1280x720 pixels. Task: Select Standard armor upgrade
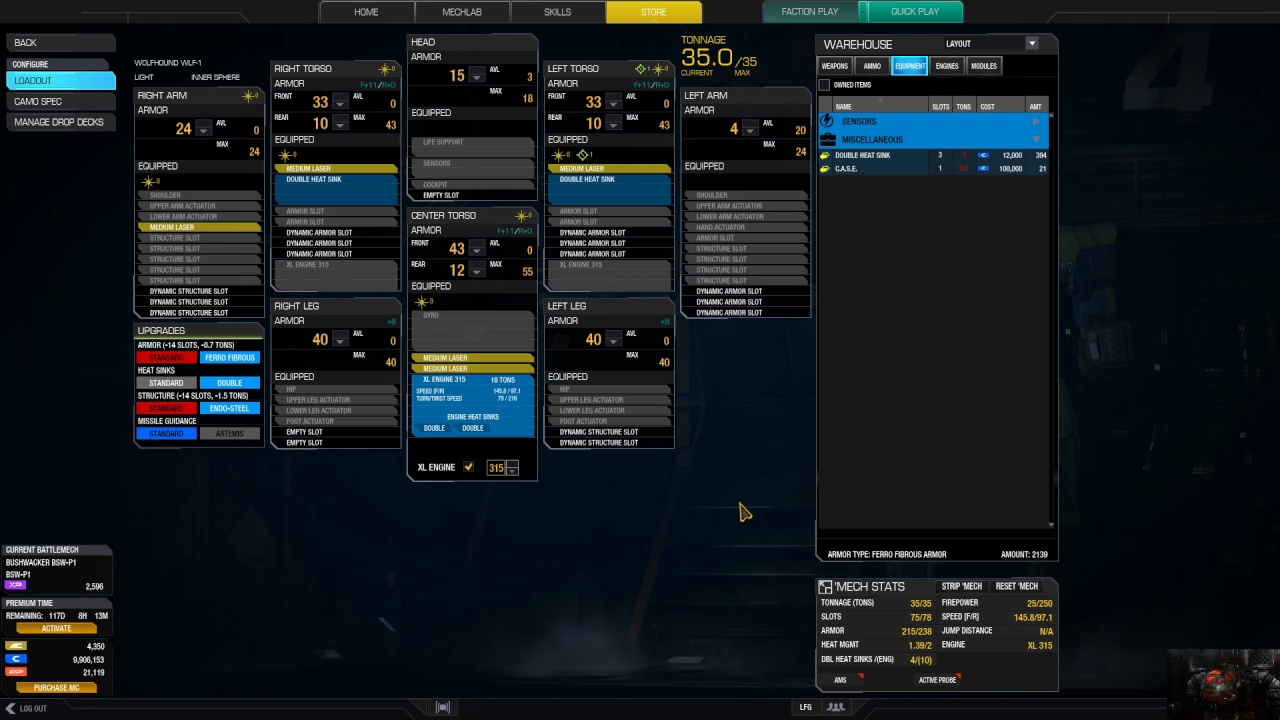pos(166,357)
